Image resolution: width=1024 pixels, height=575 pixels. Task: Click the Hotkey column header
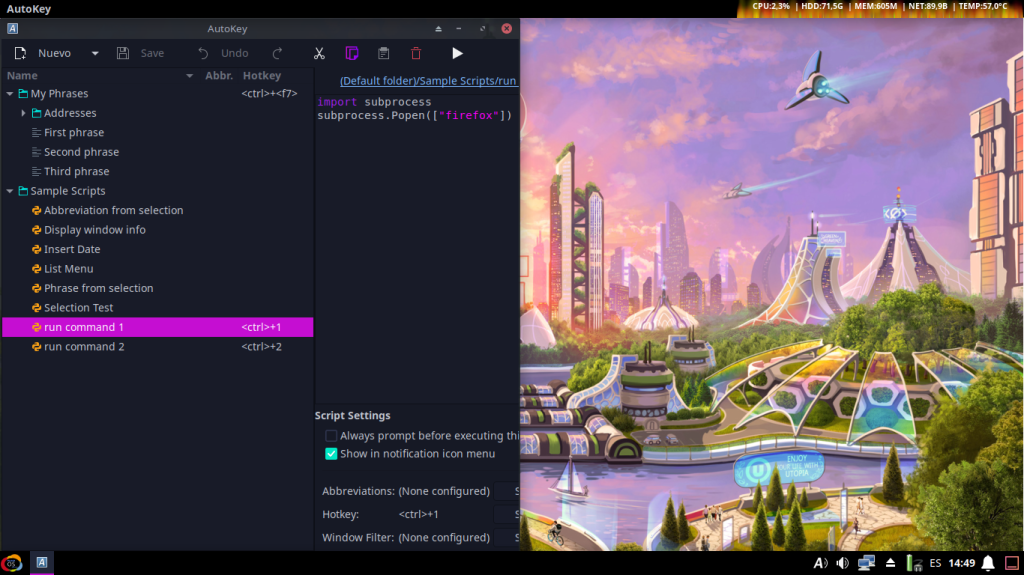[262, 75]
